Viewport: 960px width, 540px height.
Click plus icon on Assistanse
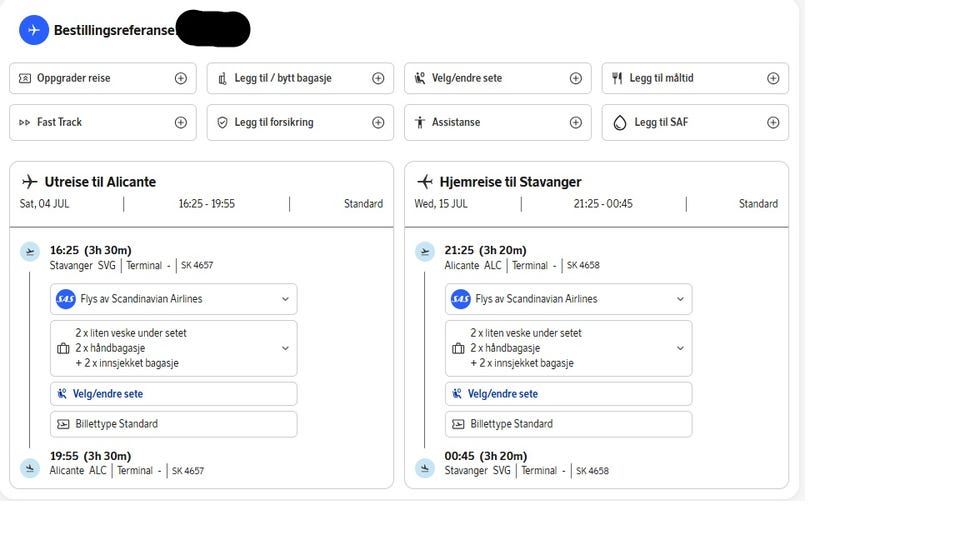[576, 122]
